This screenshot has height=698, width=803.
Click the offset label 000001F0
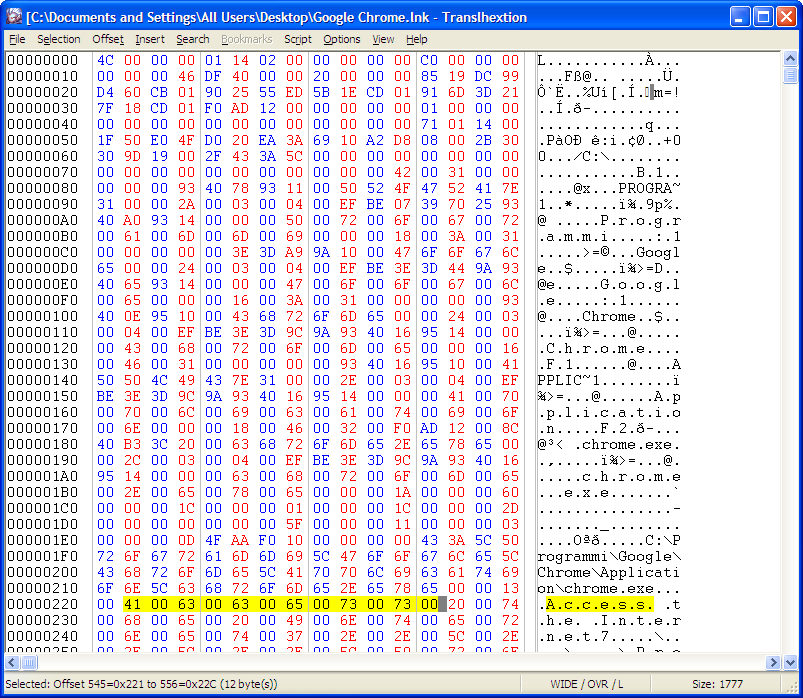tap(43, 557)
